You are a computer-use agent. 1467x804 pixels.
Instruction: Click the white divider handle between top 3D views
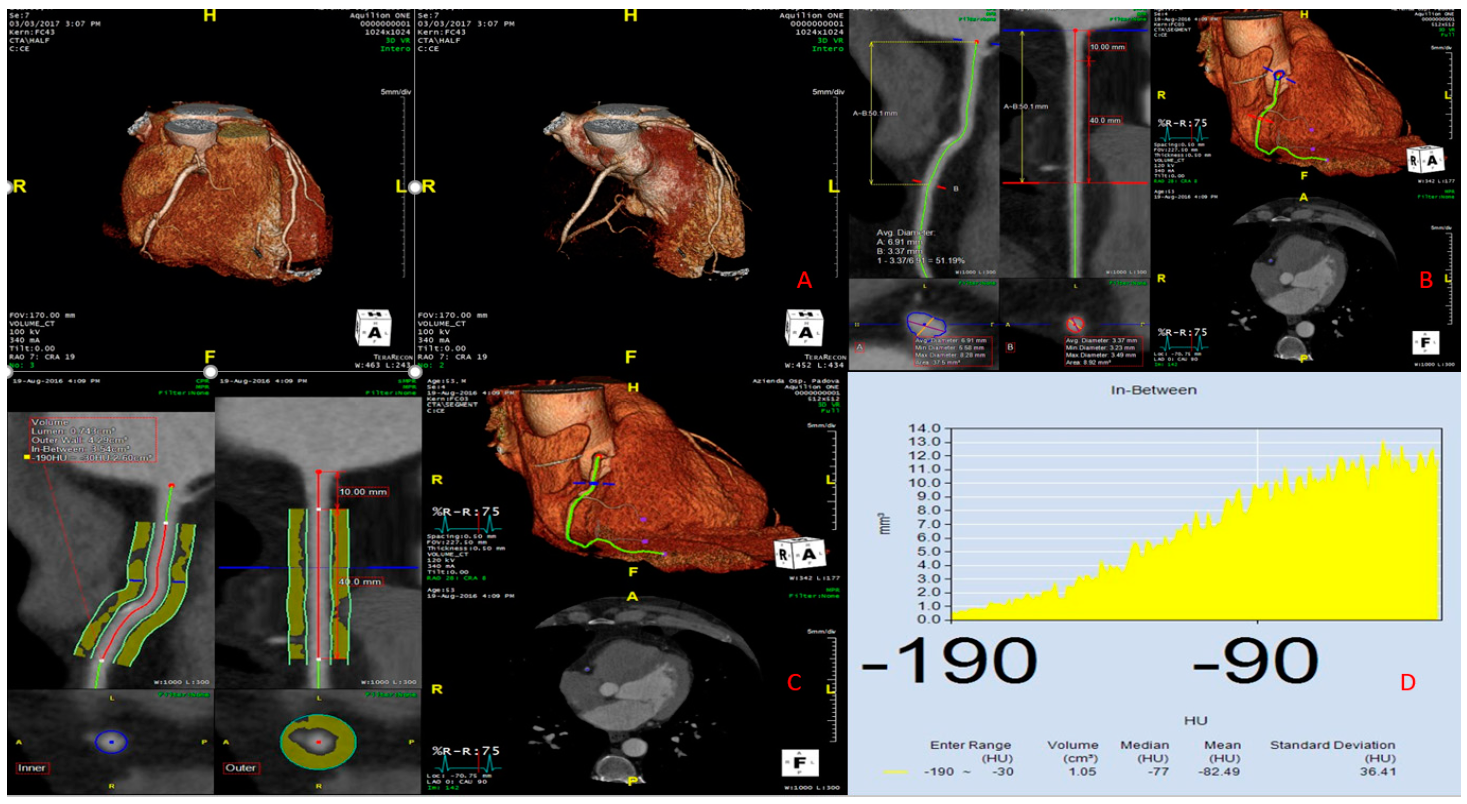(414, 187)
